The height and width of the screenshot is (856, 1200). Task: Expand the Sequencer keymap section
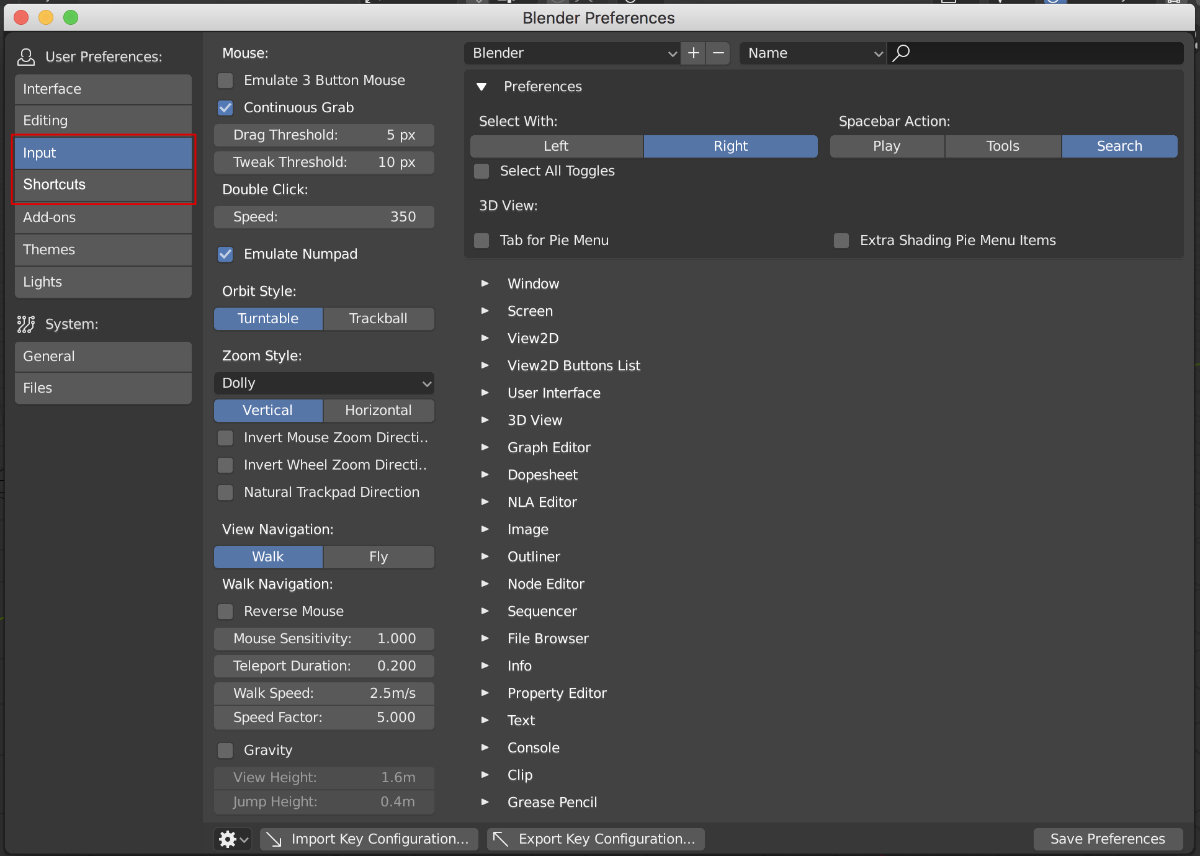[x=485, y=611]
